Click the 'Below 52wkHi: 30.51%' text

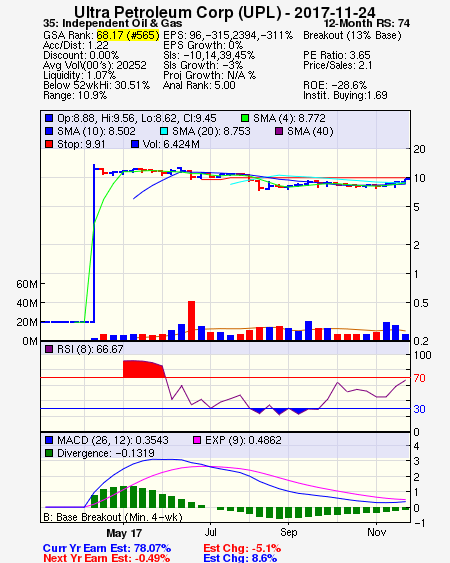96,85
